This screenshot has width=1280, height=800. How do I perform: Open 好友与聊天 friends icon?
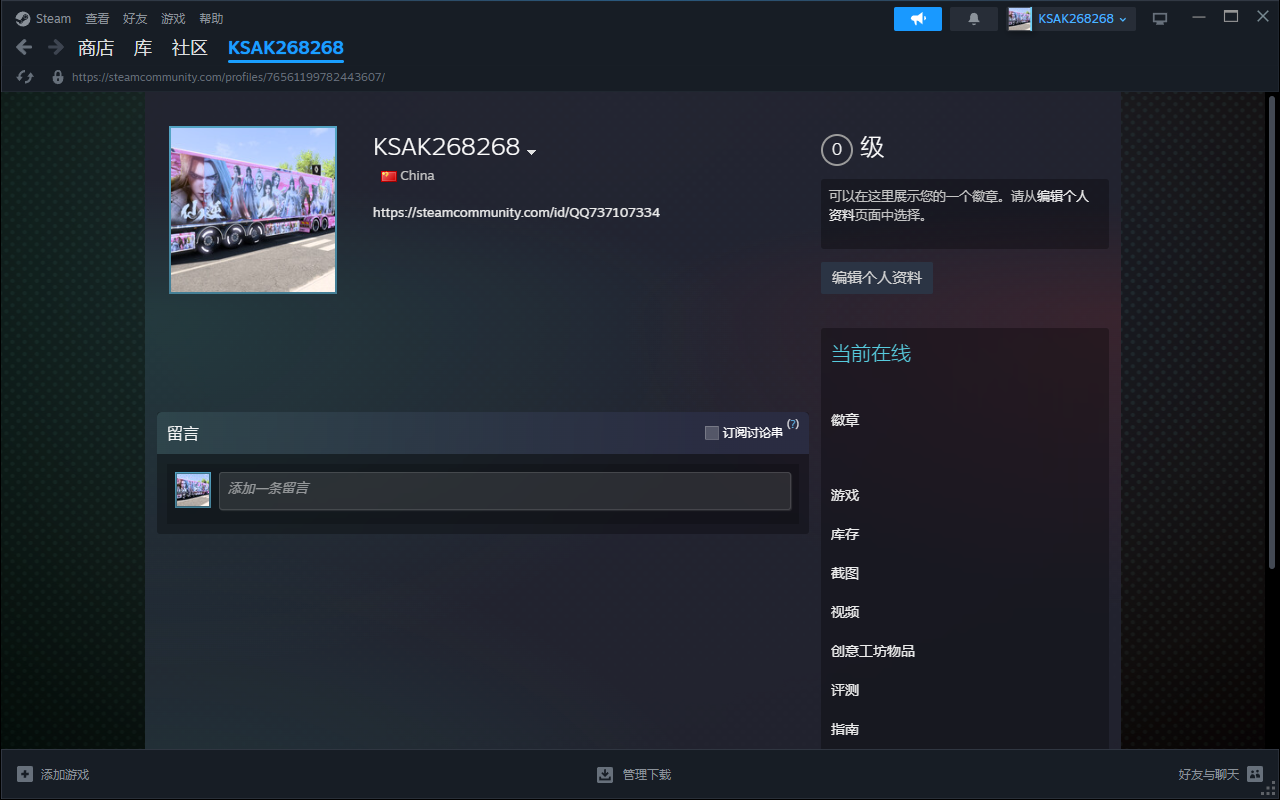click(x=1255, y=775)
